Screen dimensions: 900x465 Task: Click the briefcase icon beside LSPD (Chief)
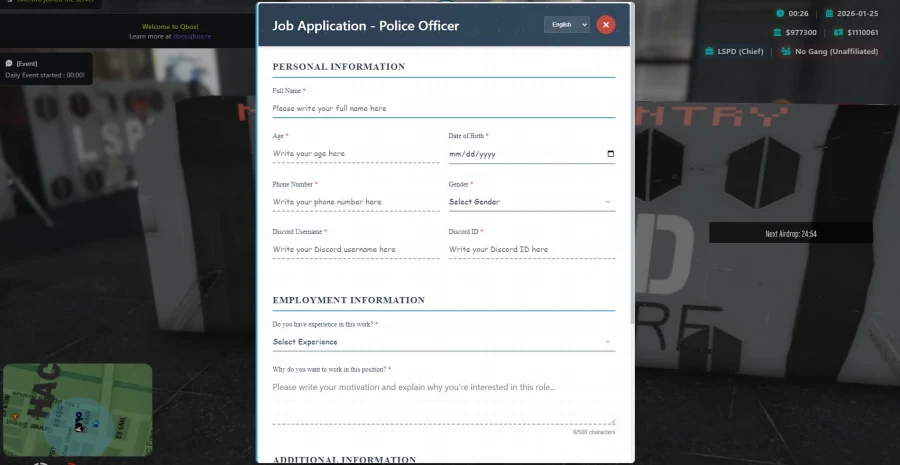tap(709, 52)
